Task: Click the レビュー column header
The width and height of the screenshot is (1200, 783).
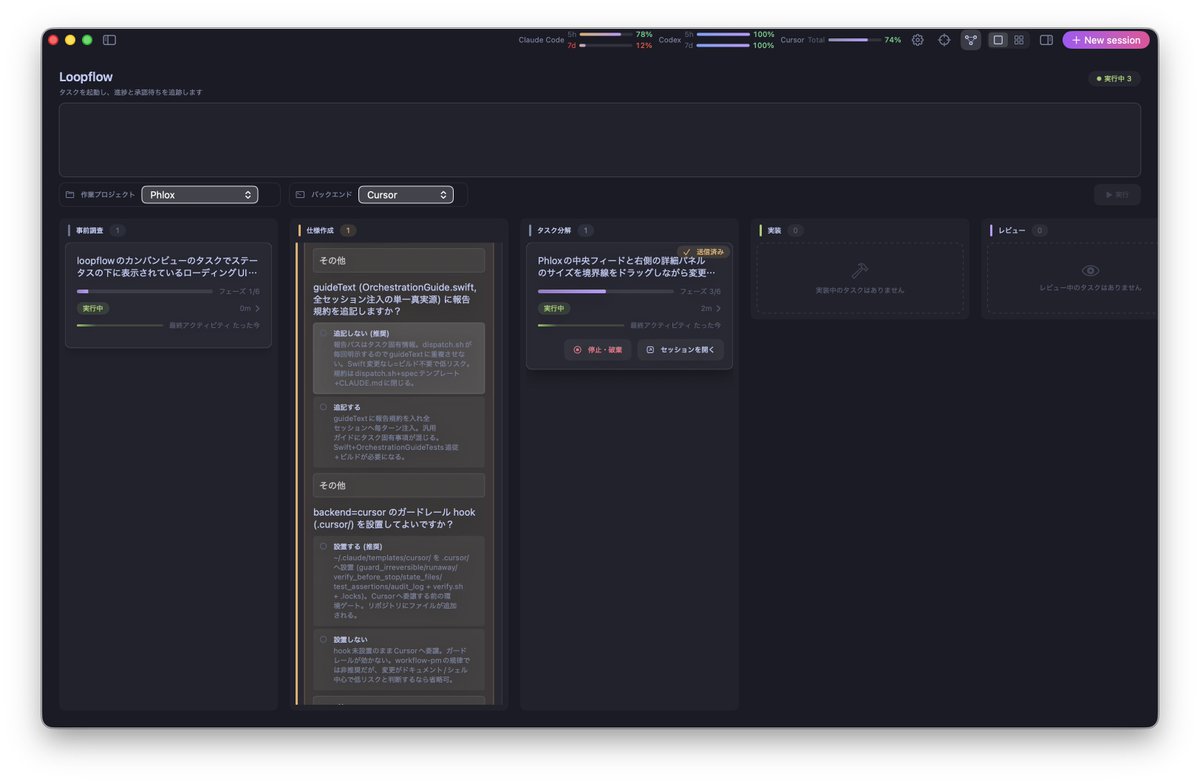Action: [x=1011, y=230]
